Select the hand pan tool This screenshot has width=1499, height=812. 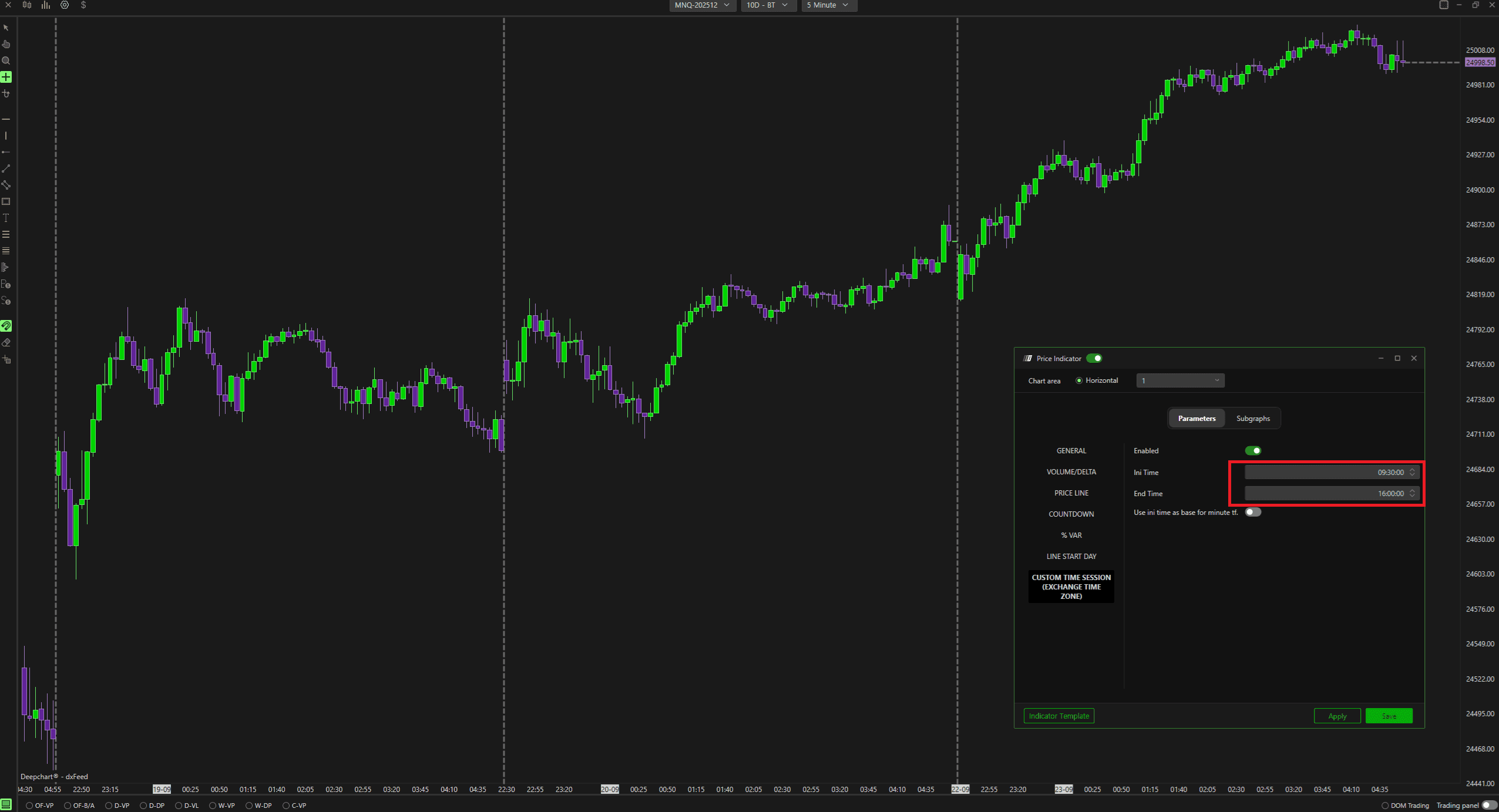(x=6, y=44)
